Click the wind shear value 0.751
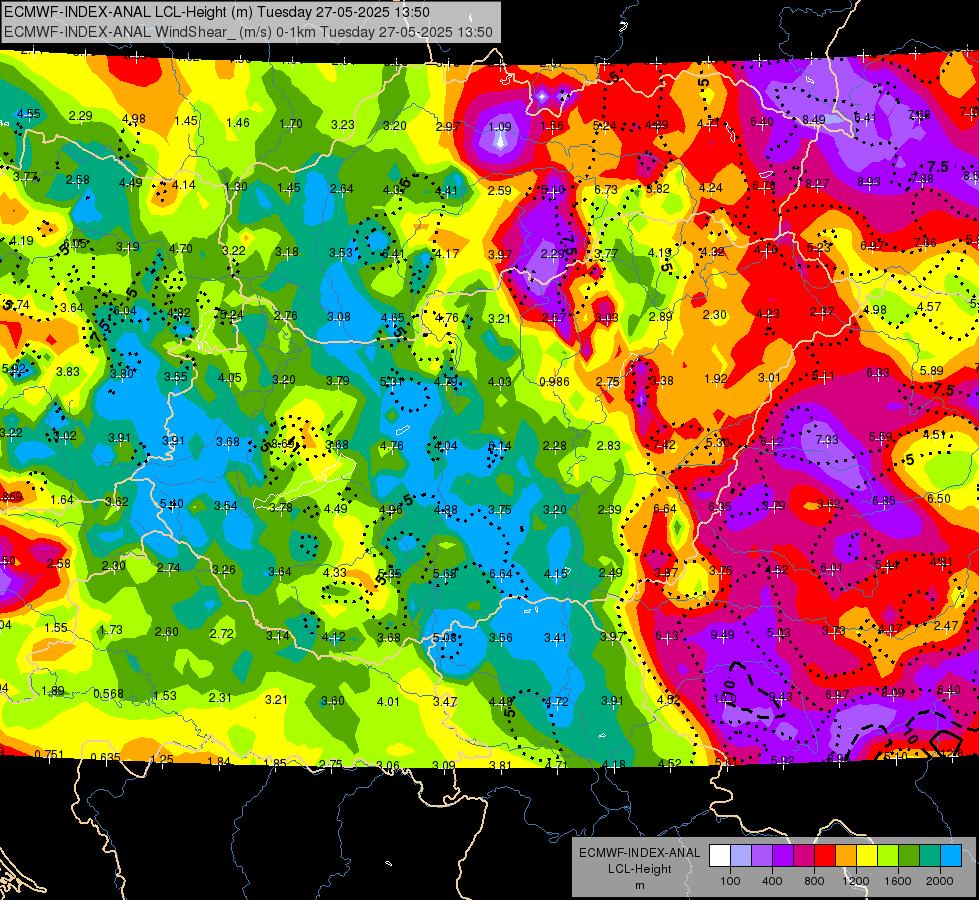The height and width of the screenshot is (900, 979). point(48,754)
